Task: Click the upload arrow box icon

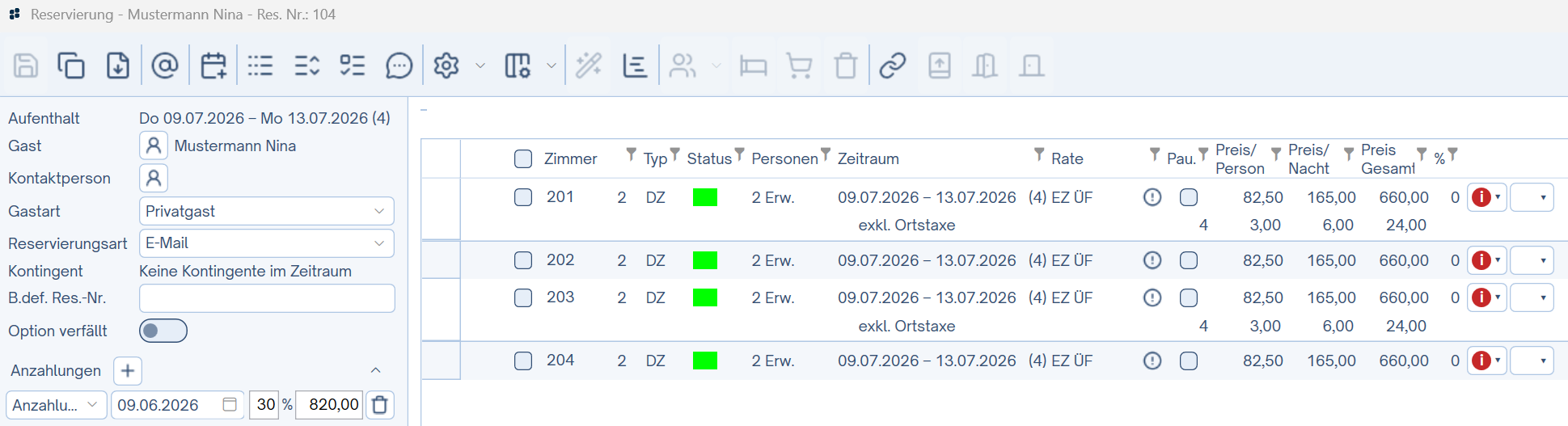Action: point(940,65)
